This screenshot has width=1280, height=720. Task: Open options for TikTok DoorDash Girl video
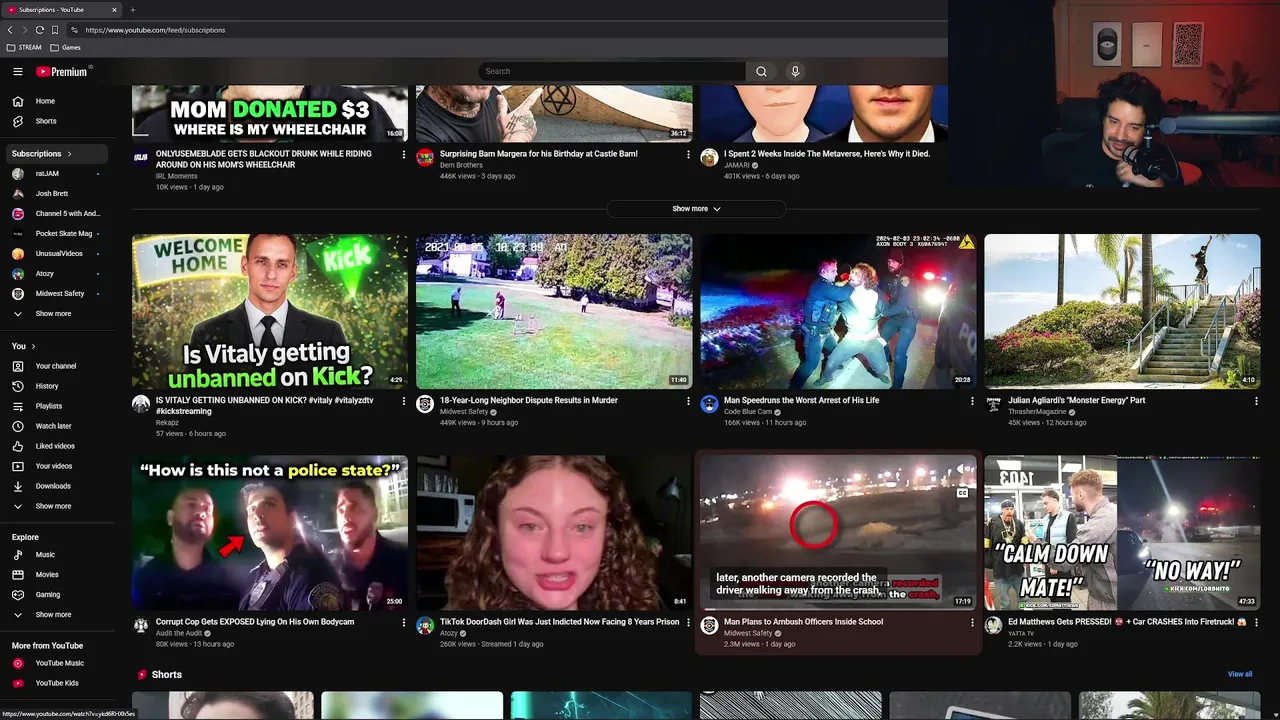[x=688, y=622]
